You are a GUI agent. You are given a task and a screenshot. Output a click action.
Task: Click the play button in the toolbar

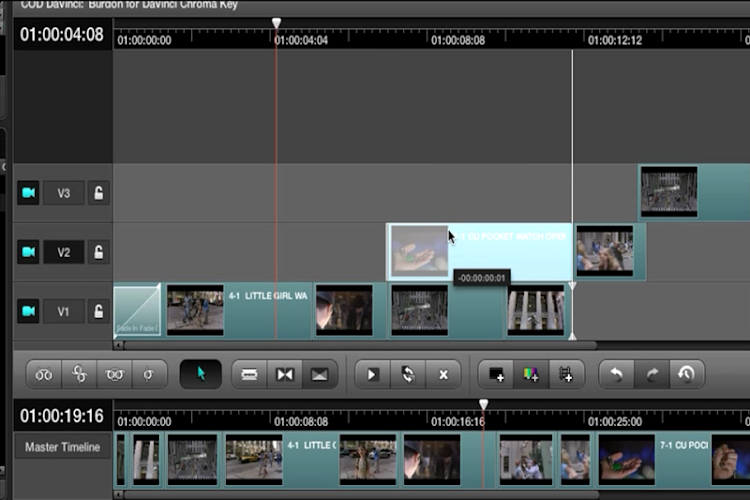pos(372,374)
